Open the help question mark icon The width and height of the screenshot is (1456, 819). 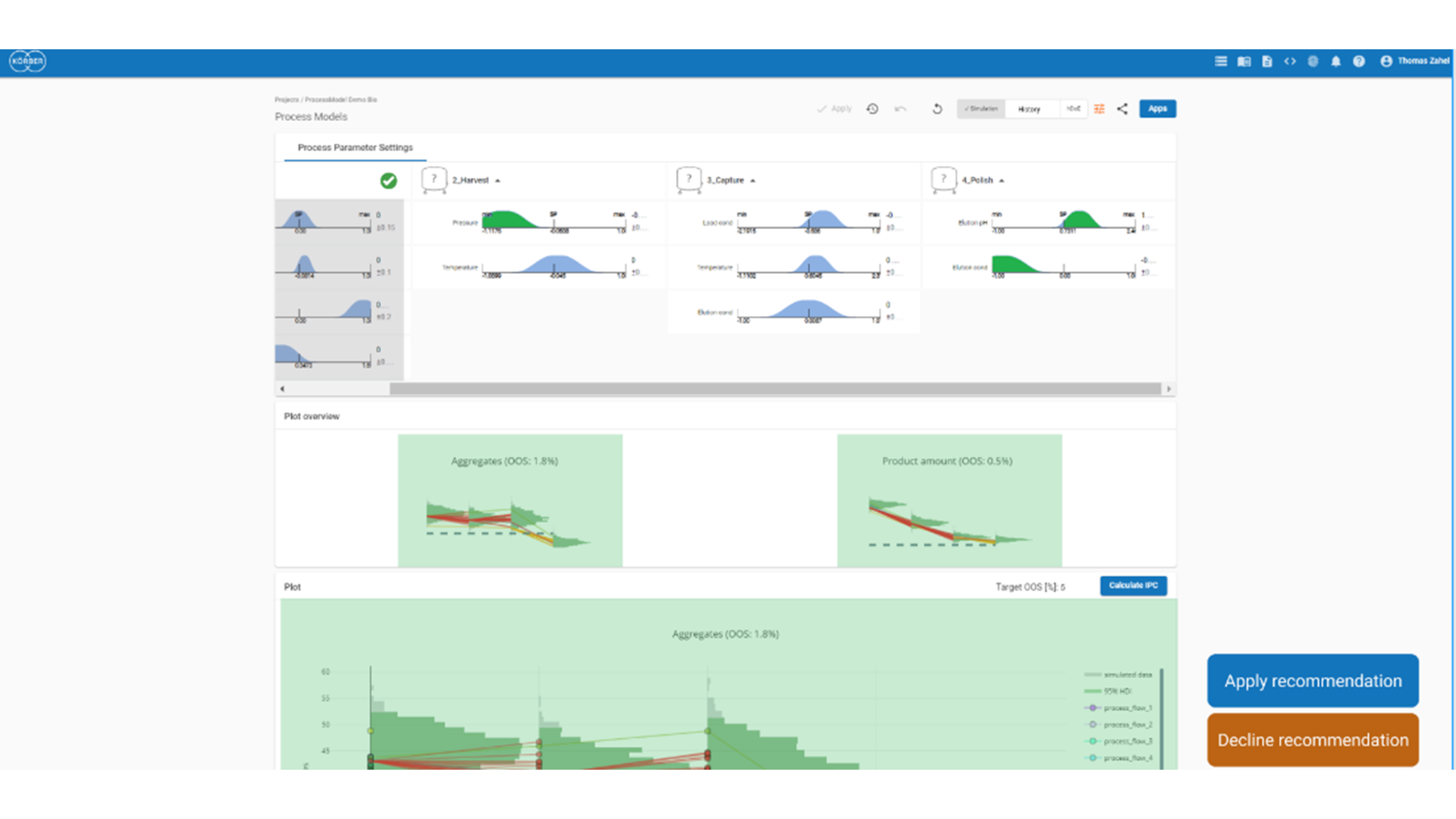(1359, 61)
